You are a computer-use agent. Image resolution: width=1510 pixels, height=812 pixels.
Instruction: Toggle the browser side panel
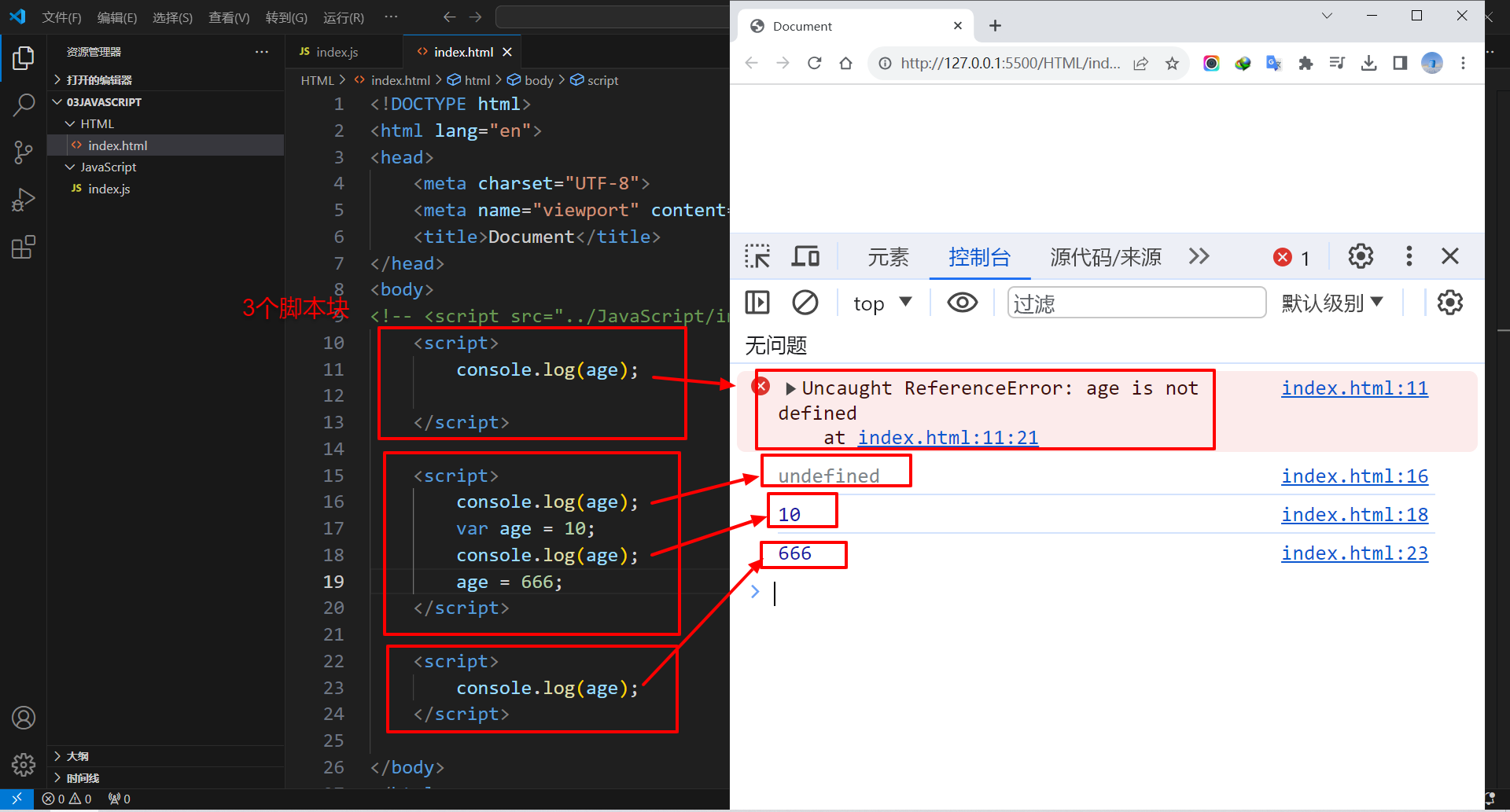point(1400,63)
